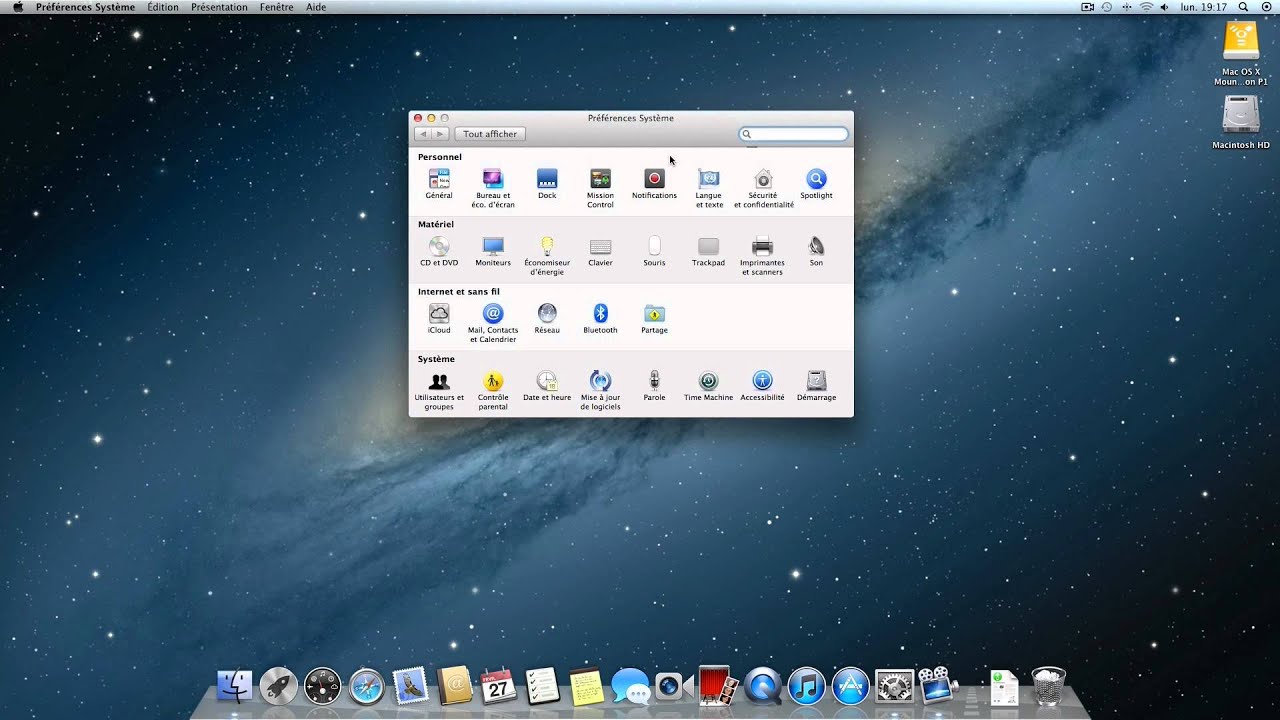Viewport: 1280px width, 720px height.
Task: Open Photo Booth from the Dock
Action: tap(718, 686)
